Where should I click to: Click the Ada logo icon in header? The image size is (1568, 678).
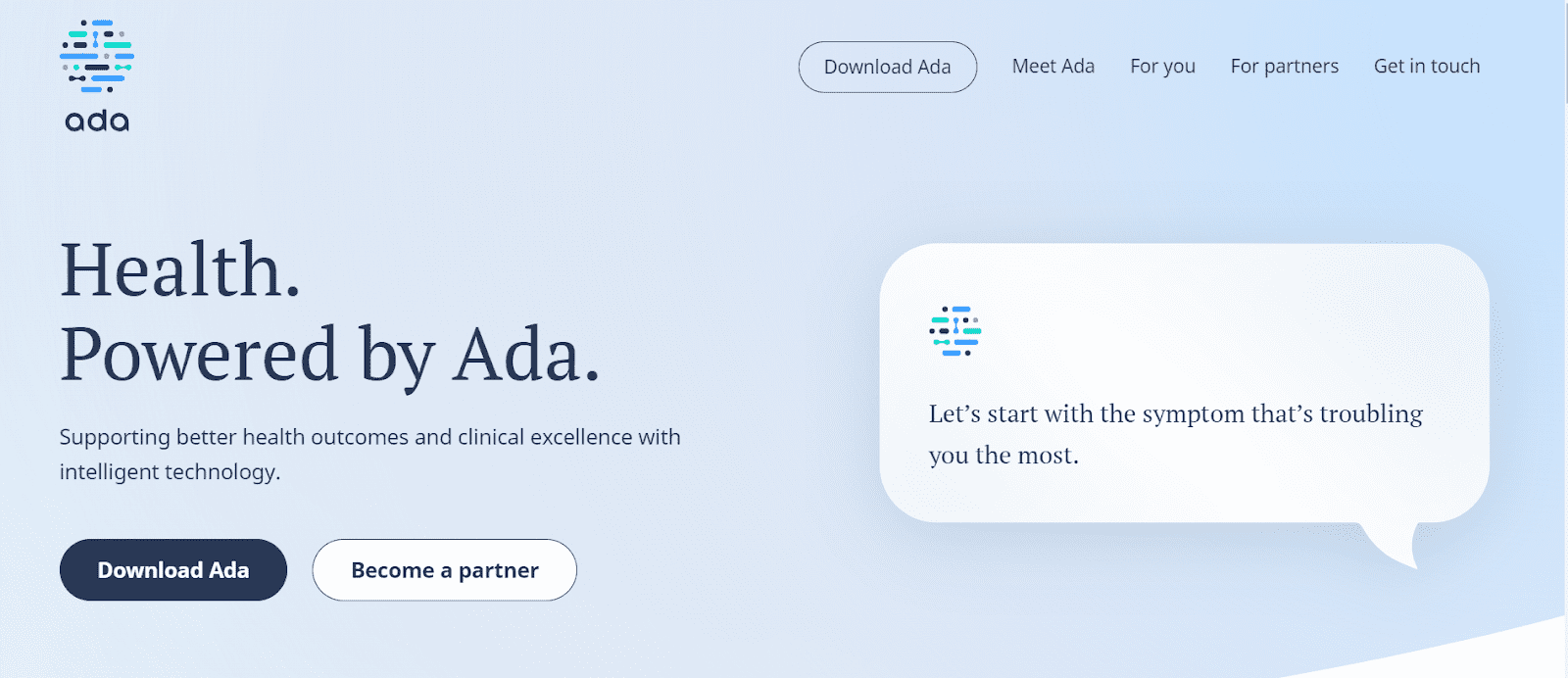tap(96, 56)
